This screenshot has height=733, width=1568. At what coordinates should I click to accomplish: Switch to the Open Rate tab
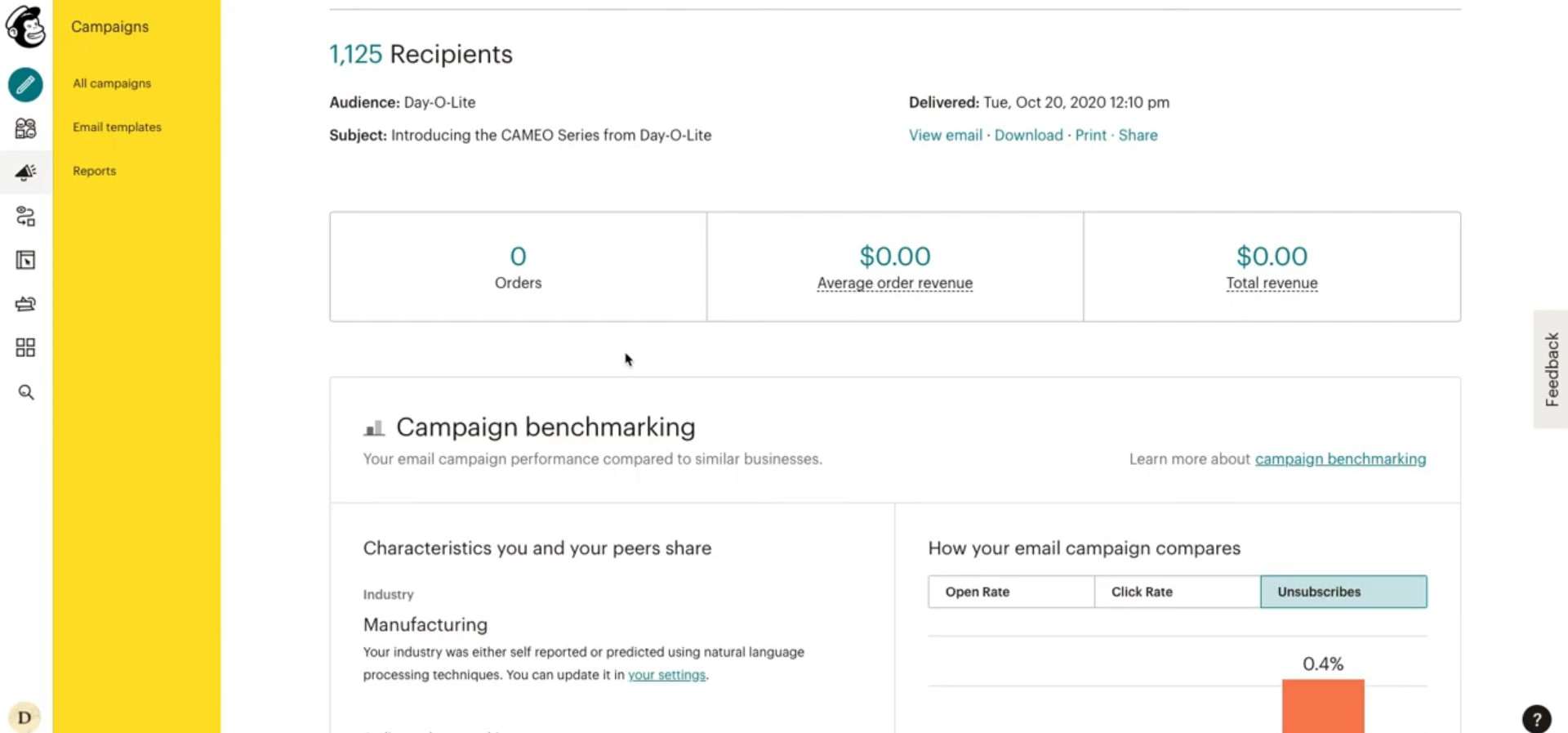(x=1011, y=592)
